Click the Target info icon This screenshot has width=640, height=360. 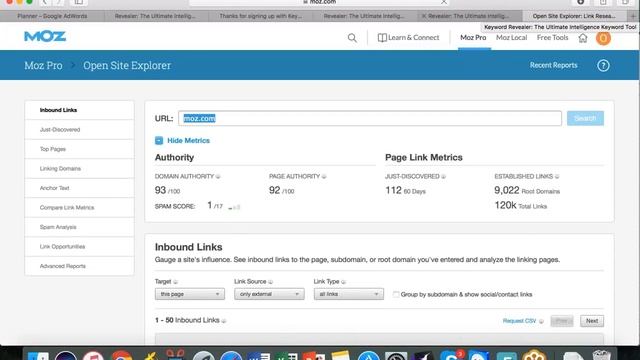pyautogui.click(x=176, y=282)
